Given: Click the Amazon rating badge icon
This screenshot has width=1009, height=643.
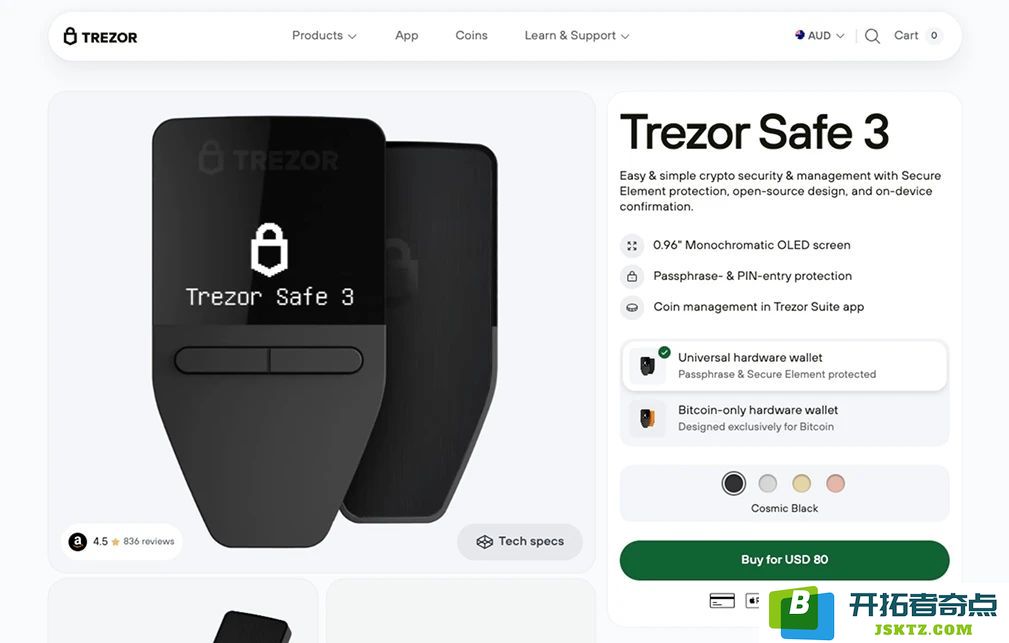Looking at the screenshot, I should 78,542.
